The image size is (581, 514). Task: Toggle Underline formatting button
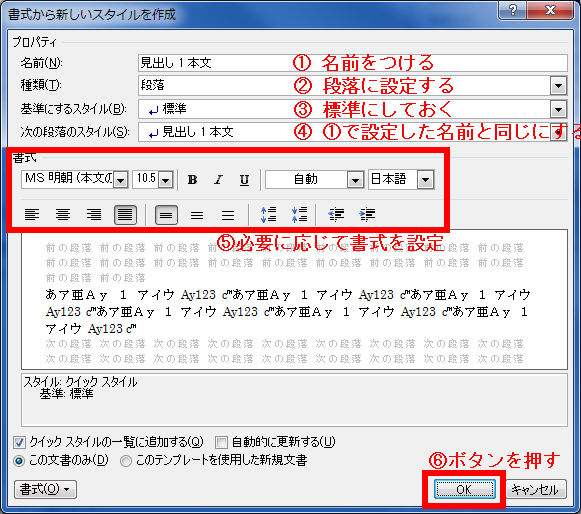point(244,180)
